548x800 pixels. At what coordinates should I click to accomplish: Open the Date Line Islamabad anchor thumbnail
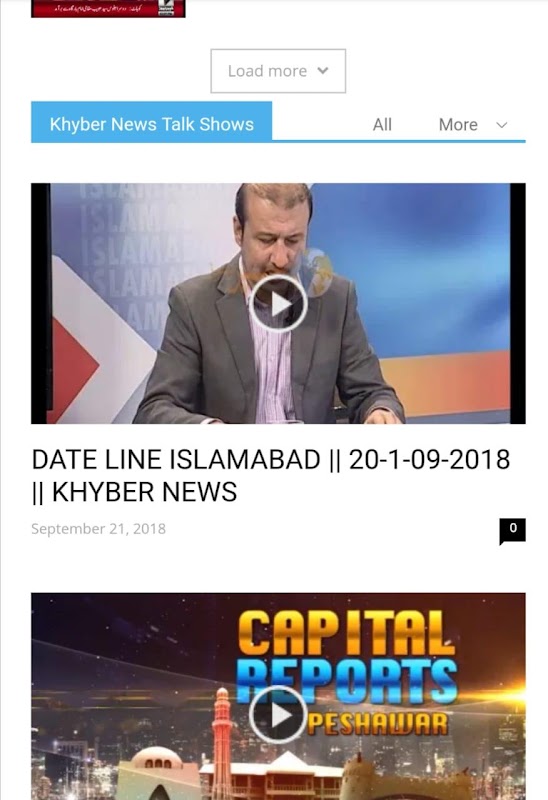[278, 304]
